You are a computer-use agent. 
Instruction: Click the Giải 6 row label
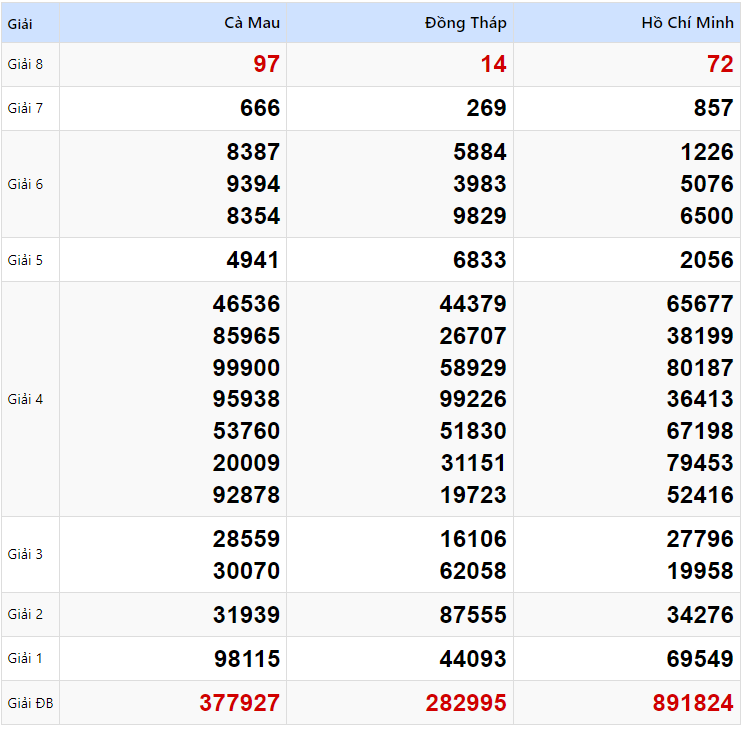pyautogui.click(x=25, y=184)
